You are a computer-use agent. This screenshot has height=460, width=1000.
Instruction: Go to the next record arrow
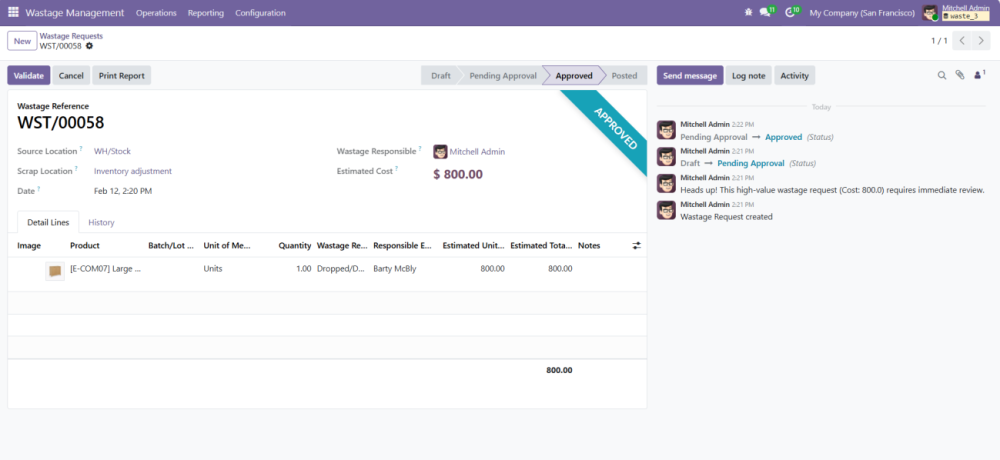pyautogui.click(x=983, y=41)
